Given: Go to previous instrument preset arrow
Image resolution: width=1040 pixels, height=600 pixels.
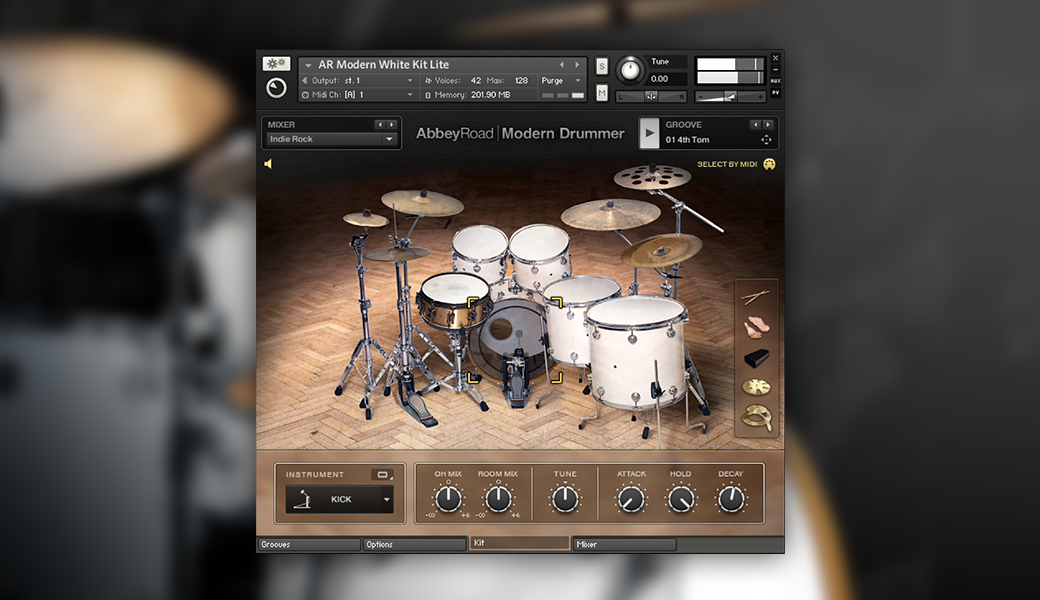Looking at the screenshot, I should [x=562, y=64].
